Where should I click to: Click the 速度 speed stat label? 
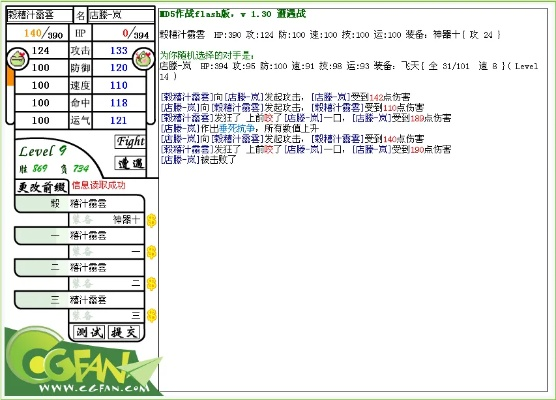click(x=80, y=85)
